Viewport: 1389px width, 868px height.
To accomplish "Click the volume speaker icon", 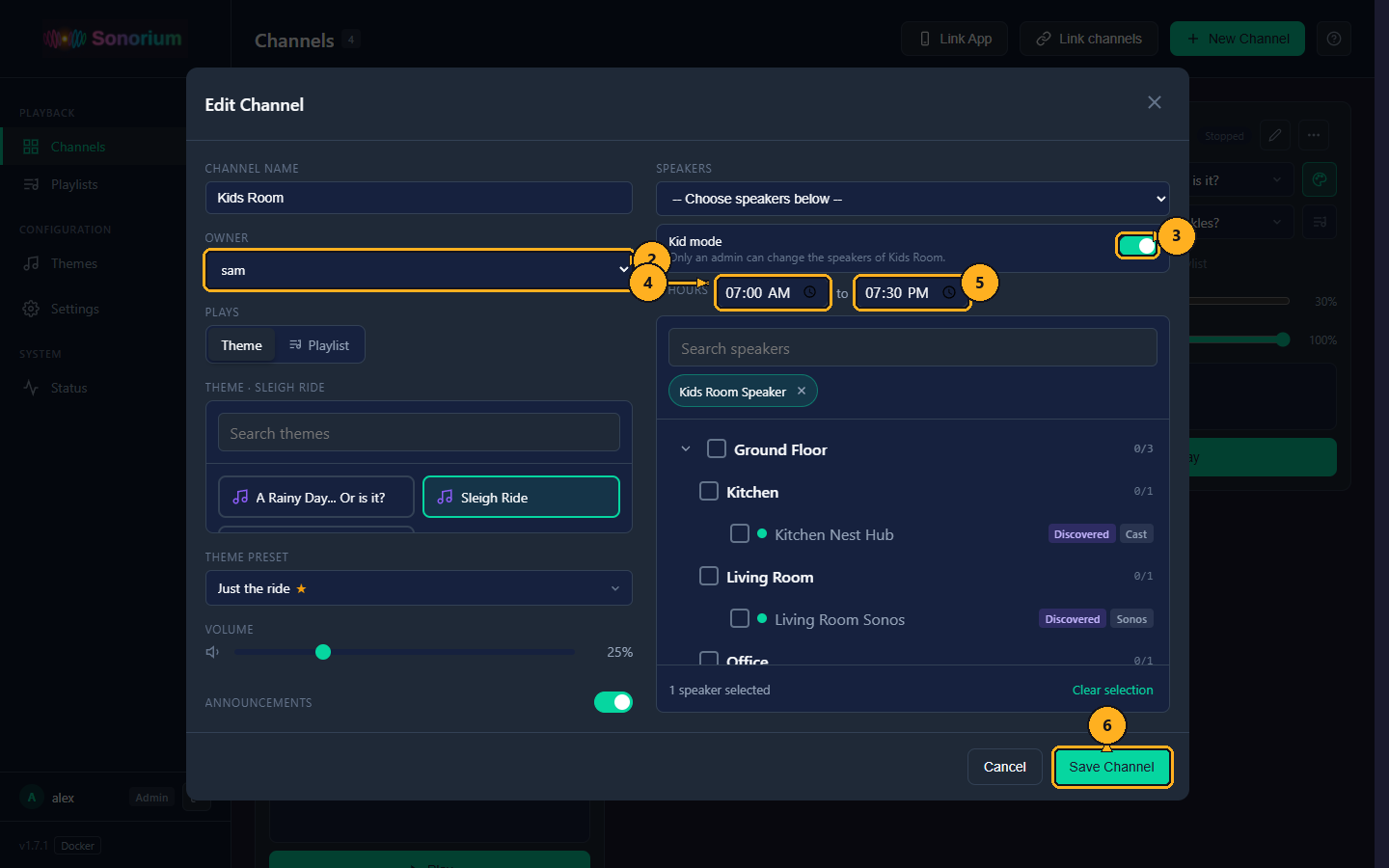I will [213, 652].
